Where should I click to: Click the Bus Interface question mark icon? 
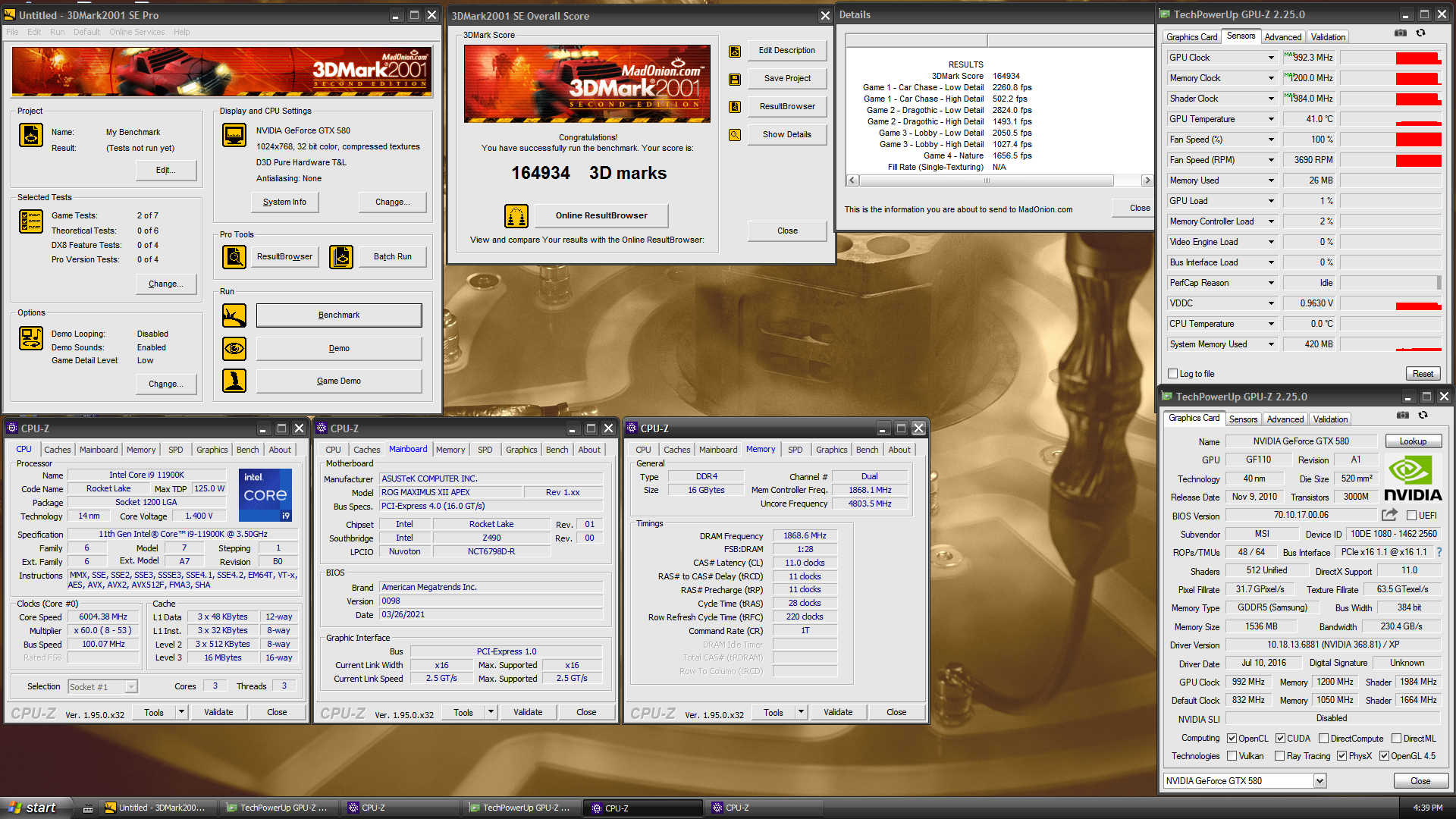1439,552
